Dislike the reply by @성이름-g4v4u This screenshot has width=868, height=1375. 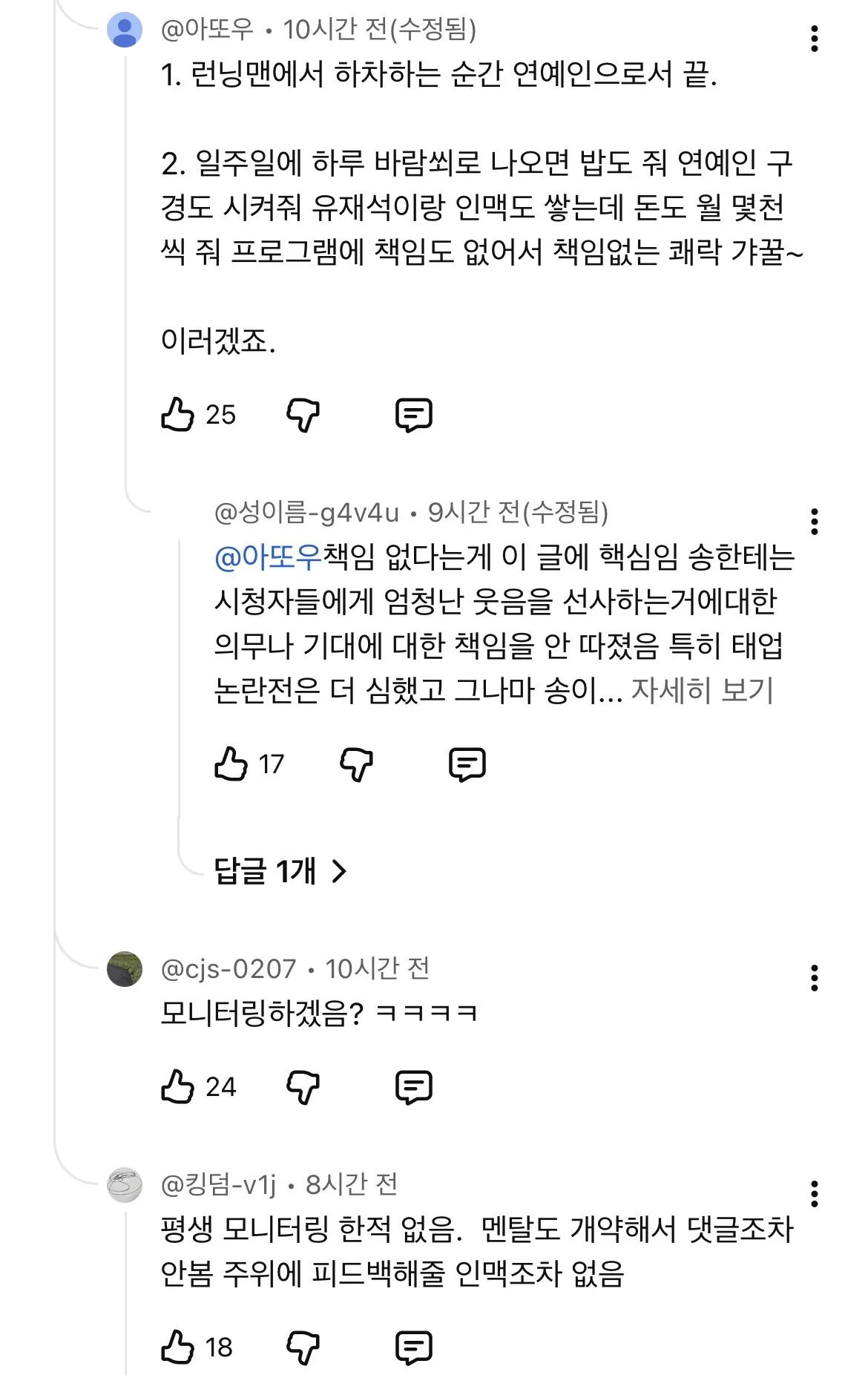(x=356, y=764)
